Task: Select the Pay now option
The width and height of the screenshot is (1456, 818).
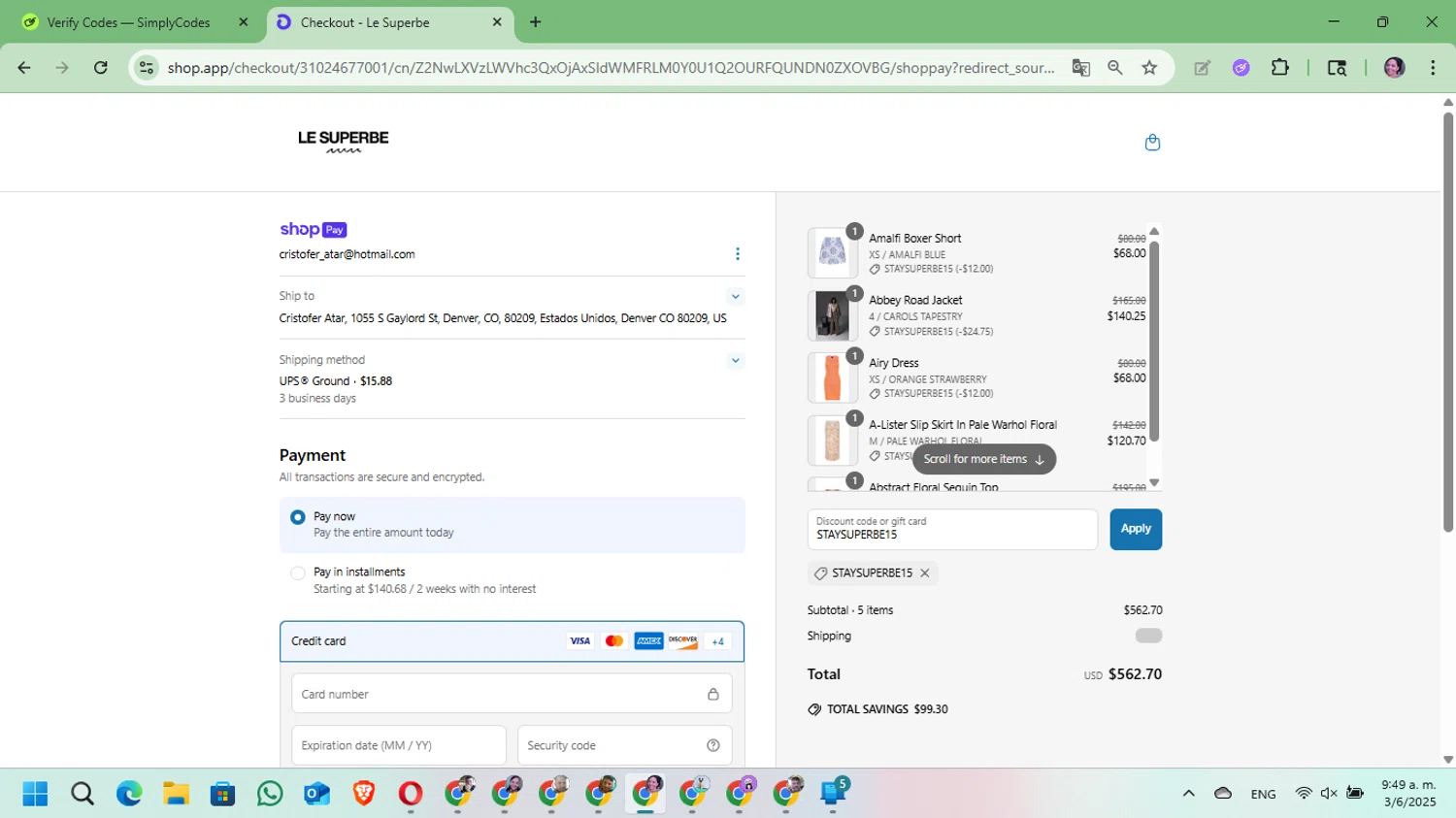Action: click(298, 517)
